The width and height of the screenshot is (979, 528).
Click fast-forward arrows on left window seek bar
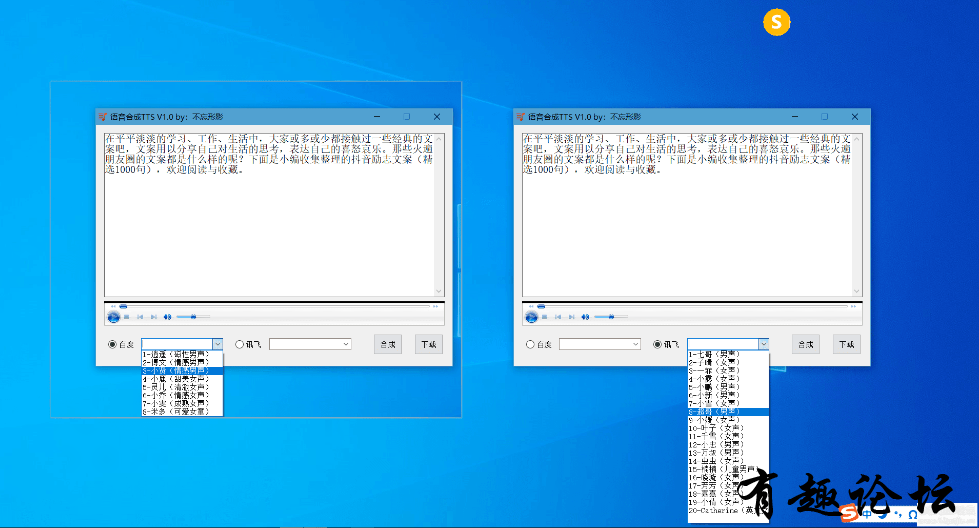point(435,306)
